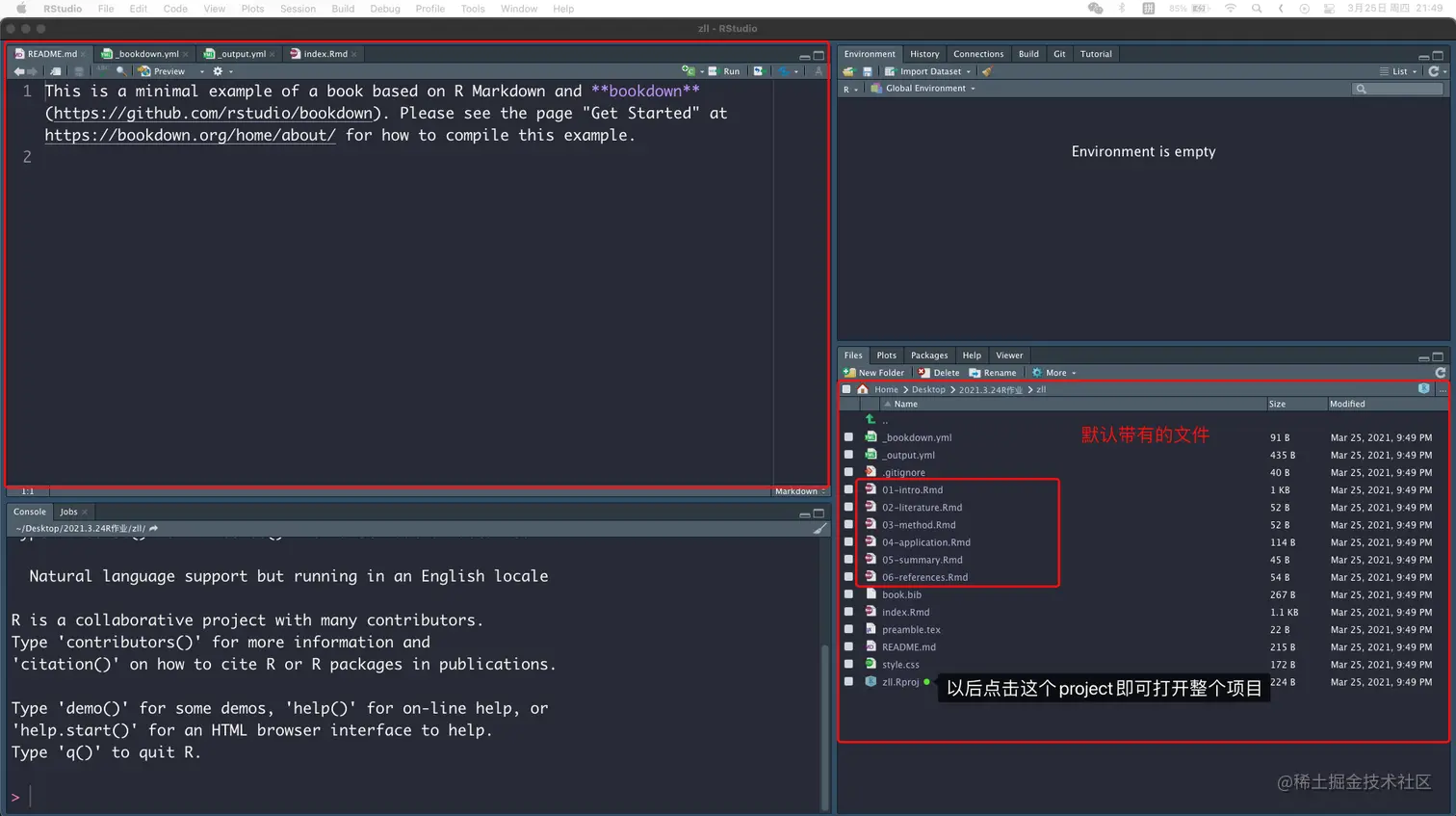Switch to the Connections tab
Screen dimensions: 1456x816
pyautogui.click(x=978, y=54)
